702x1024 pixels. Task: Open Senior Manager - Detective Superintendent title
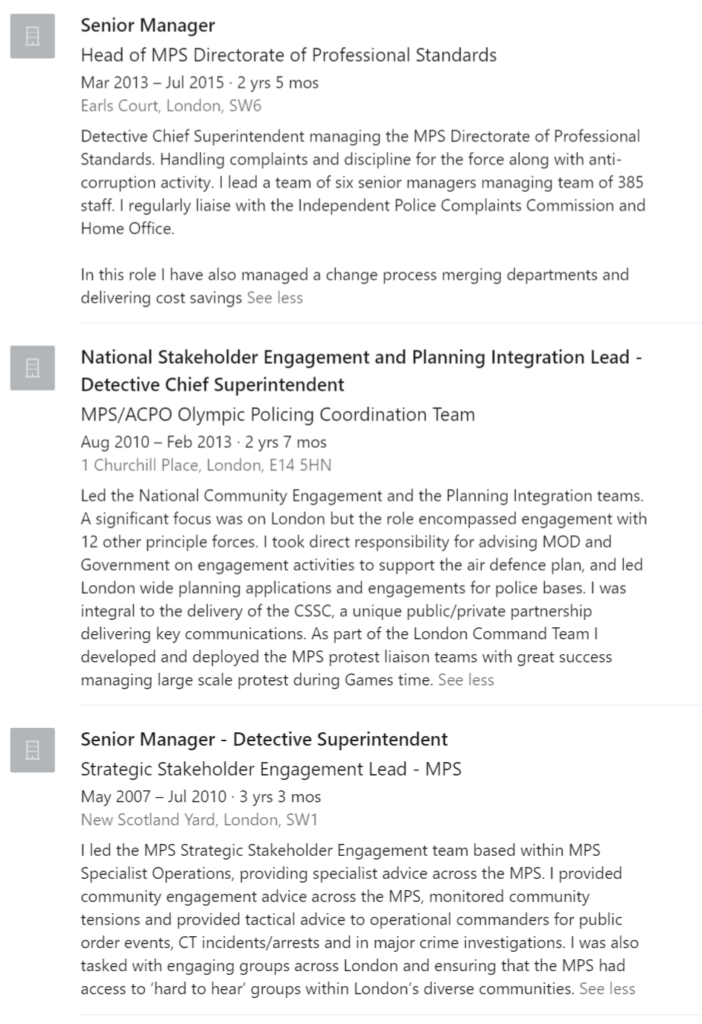264,739
